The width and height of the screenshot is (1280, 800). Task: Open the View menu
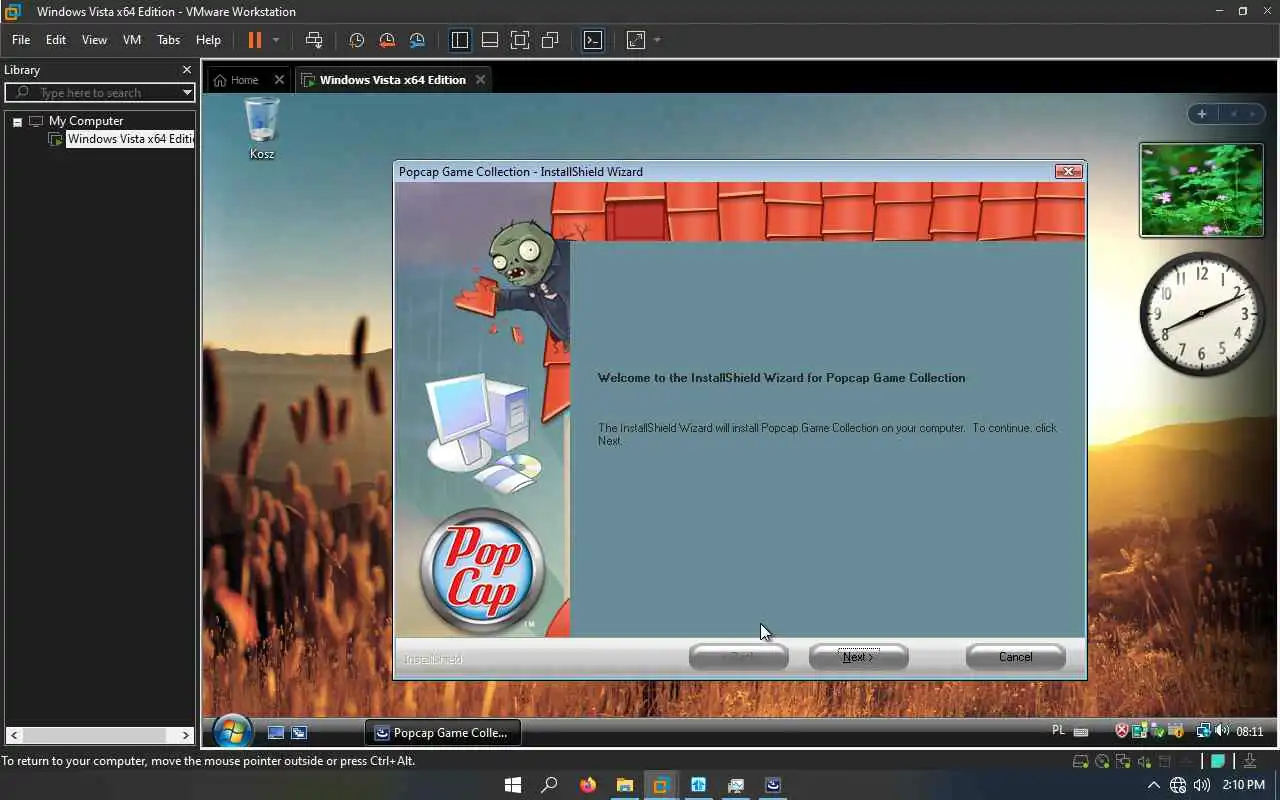click(94, 40)
